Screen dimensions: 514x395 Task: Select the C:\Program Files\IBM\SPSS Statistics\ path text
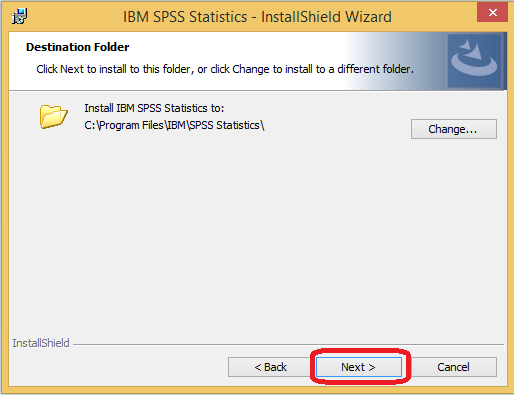point(174,125)
